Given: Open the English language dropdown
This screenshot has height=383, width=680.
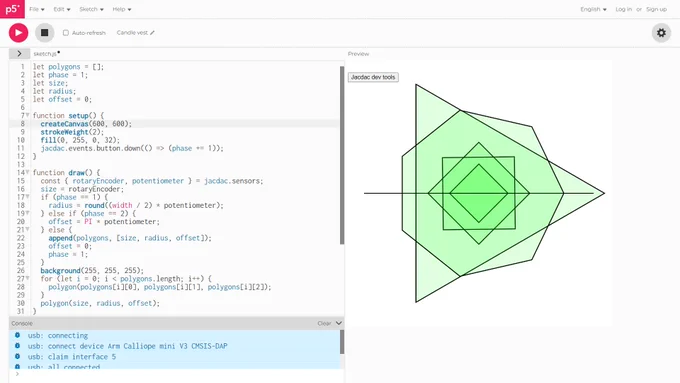Looking at the screenshot, I should [593, 9].
